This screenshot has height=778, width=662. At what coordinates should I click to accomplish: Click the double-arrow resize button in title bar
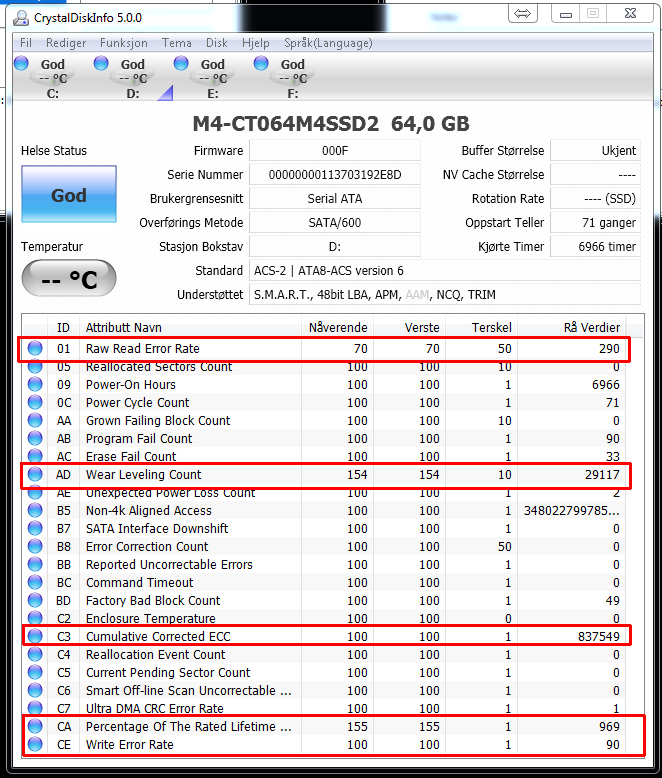click(x=523, y=13)
